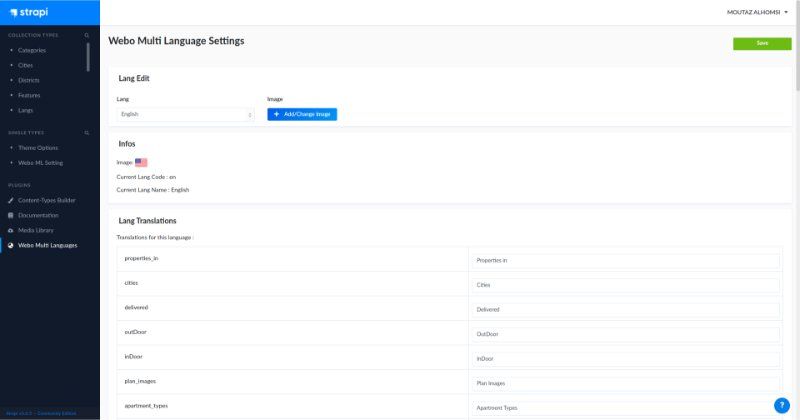Viewport: 800px width, 420px height.
Task: Search single types using magnifier icon
Action: pyautogui.click(x=87, y=133)
